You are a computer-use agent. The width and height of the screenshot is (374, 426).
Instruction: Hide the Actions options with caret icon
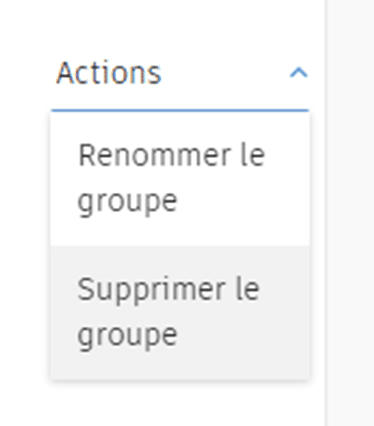point(299,73)
